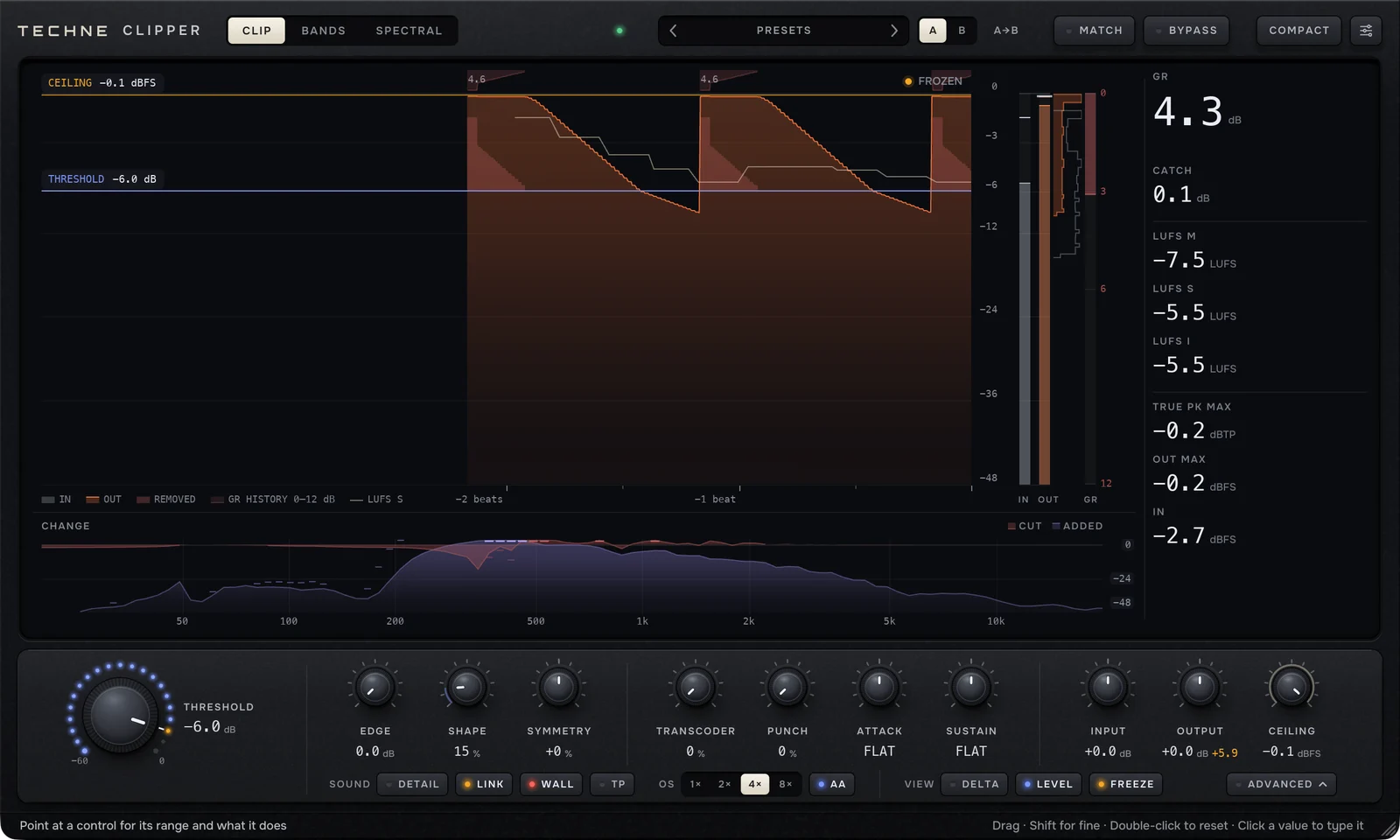This screenshot has width=1400, height=840.
Task: Select 1× oversampling
Action: coord(696,784)
